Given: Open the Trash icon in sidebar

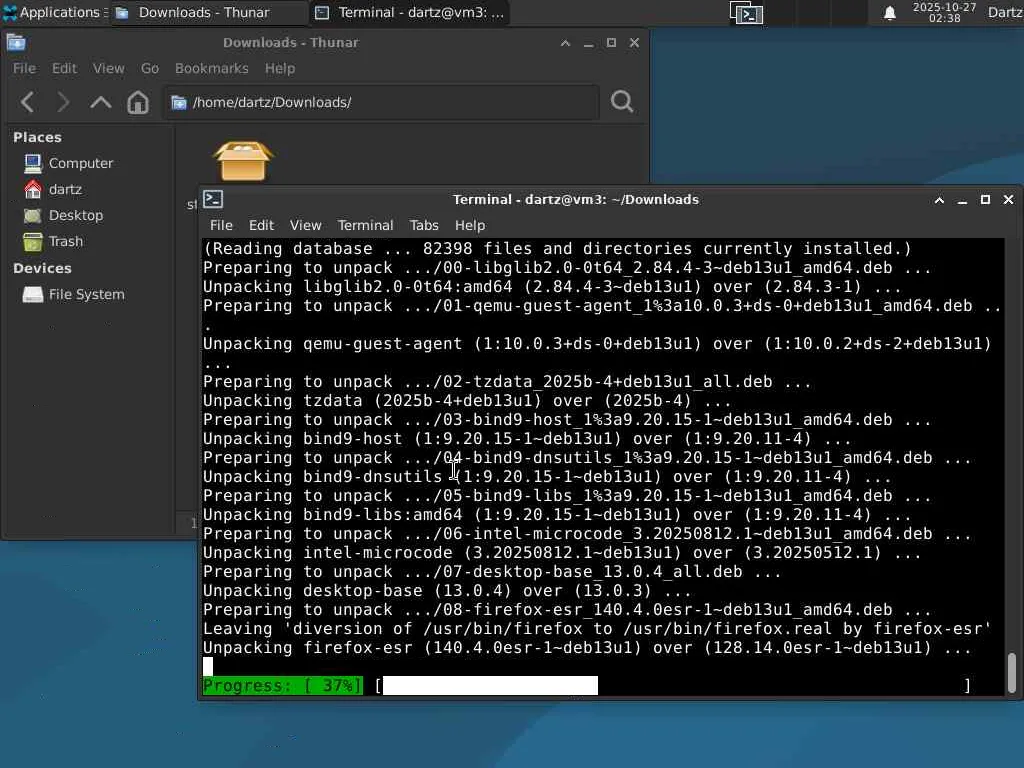Looking at the screenshot, I should [x=33, y=242].
